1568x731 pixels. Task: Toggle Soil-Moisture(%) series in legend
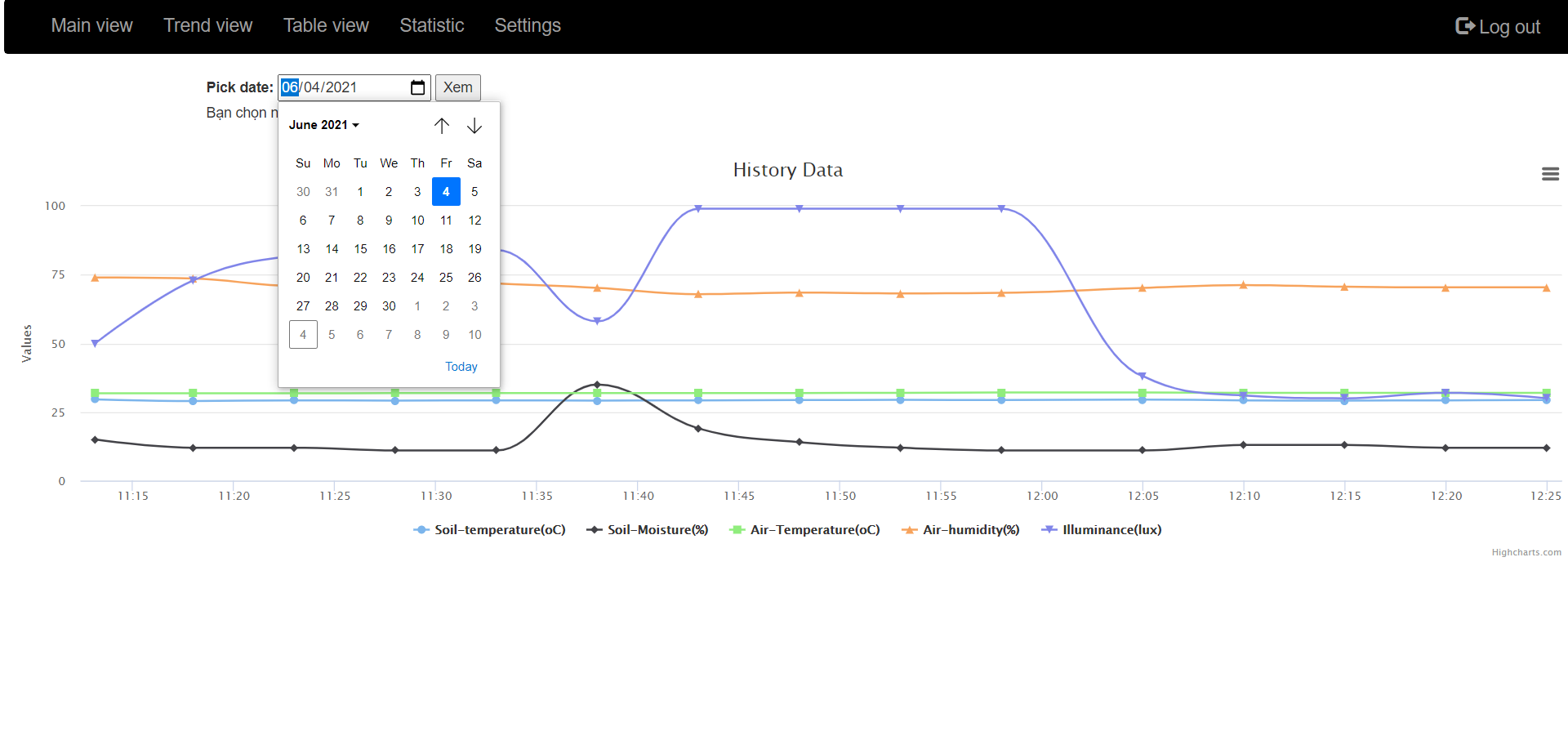click(x=648, y=530)
